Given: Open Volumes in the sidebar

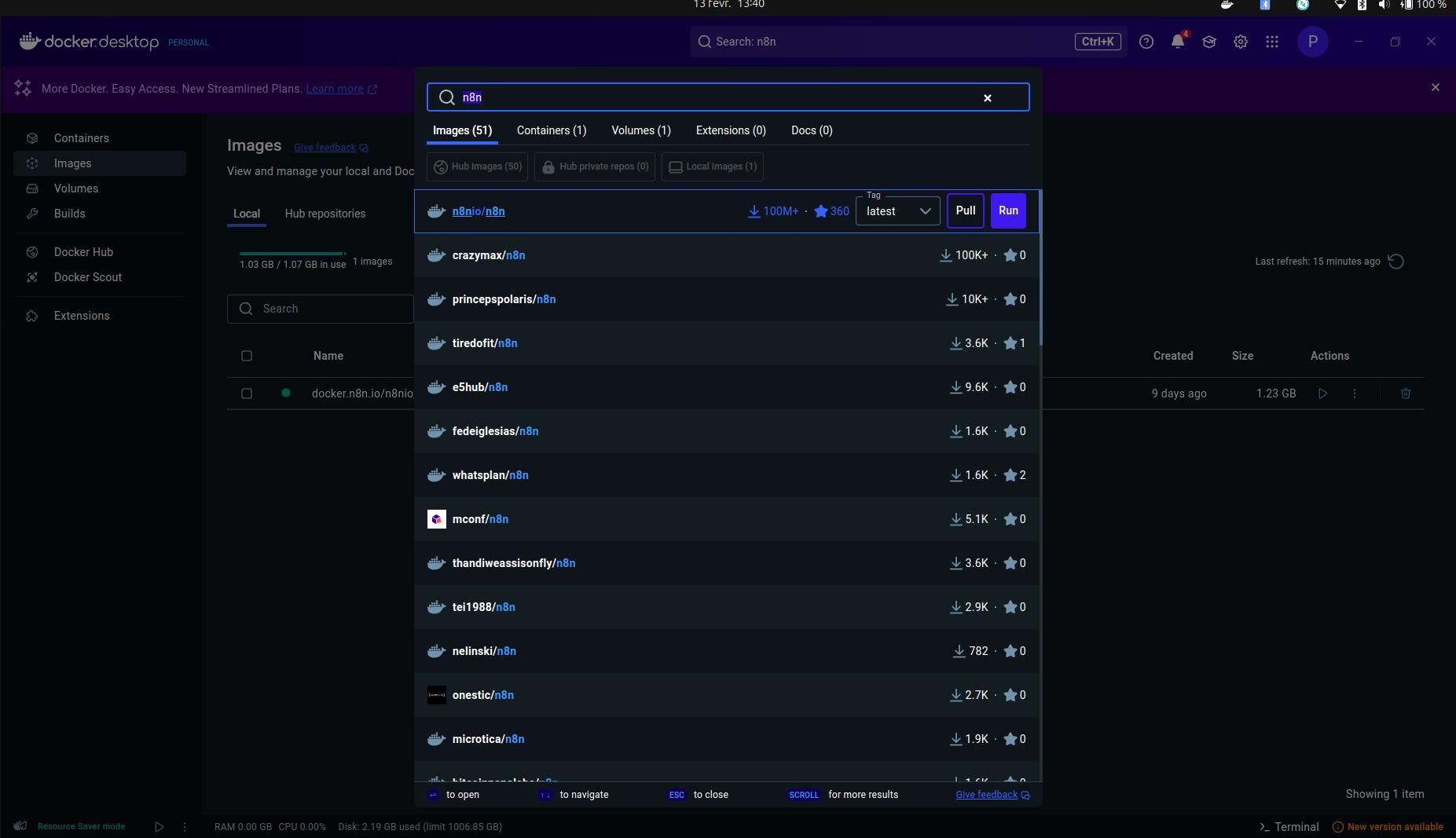Looking at the screenshot, I should 100,188.
